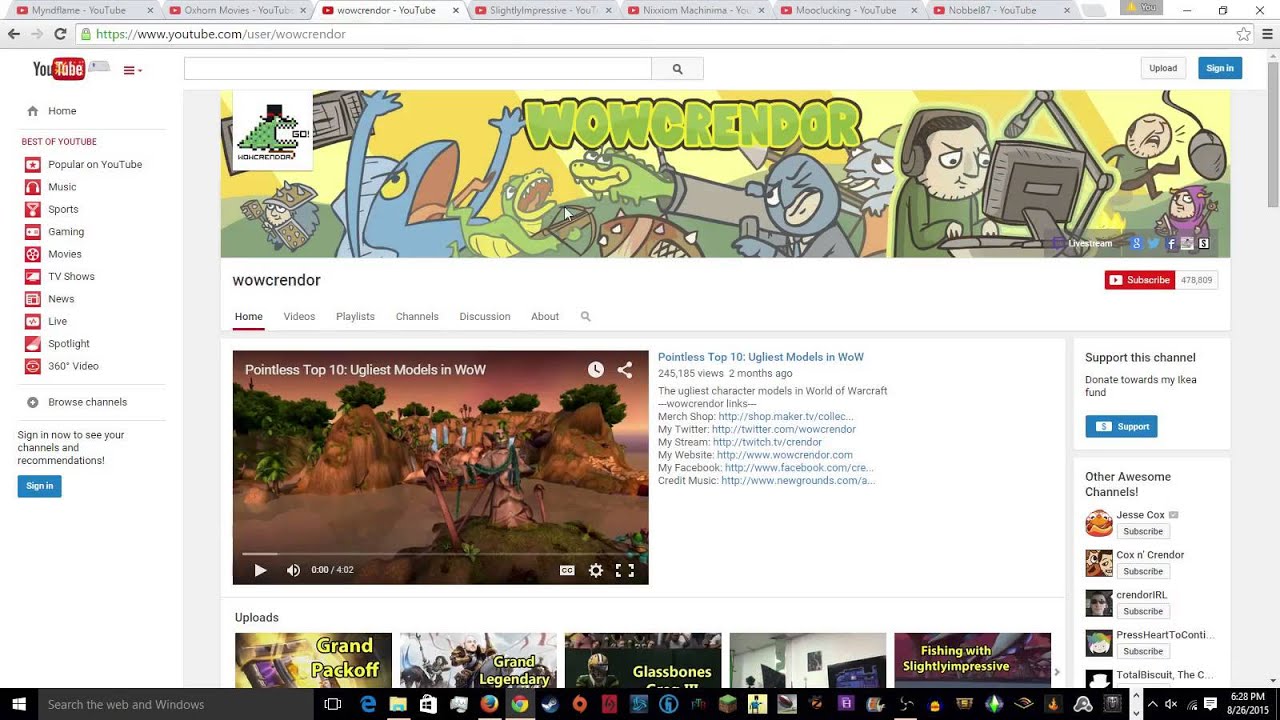Open the Chrome menu
The width and height of the screenshot is (1280, 720).
(1267, 34)
